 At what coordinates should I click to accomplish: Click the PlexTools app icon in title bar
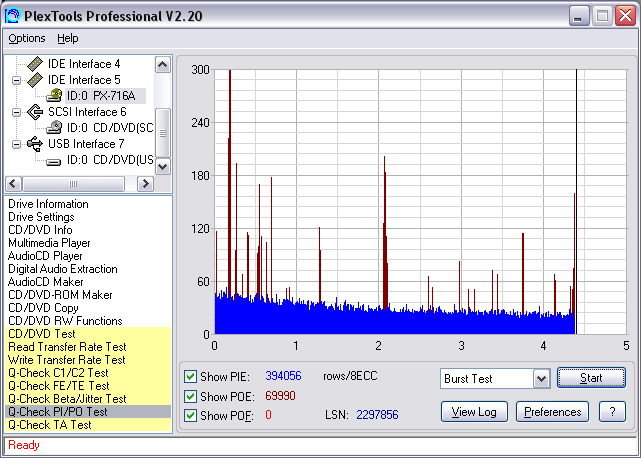[12, 16]
